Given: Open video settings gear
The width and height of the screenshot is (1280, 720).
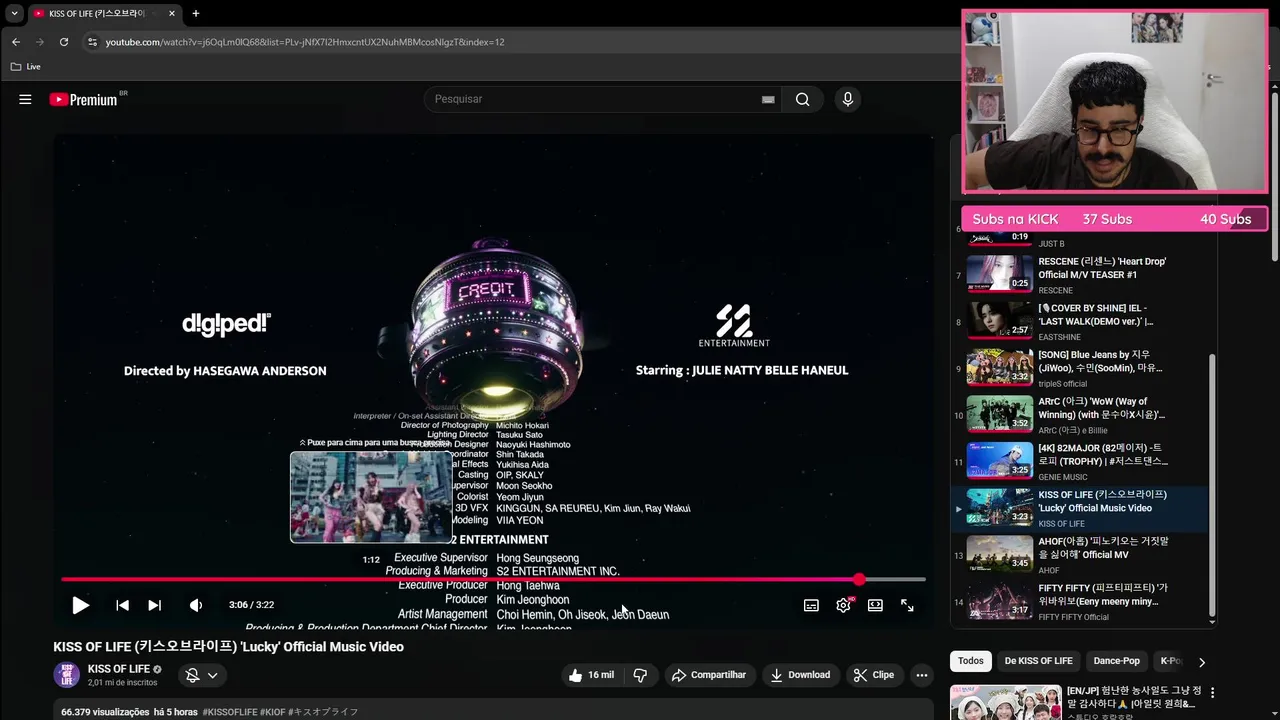Looking at the screenshot, I should (843, 605).
